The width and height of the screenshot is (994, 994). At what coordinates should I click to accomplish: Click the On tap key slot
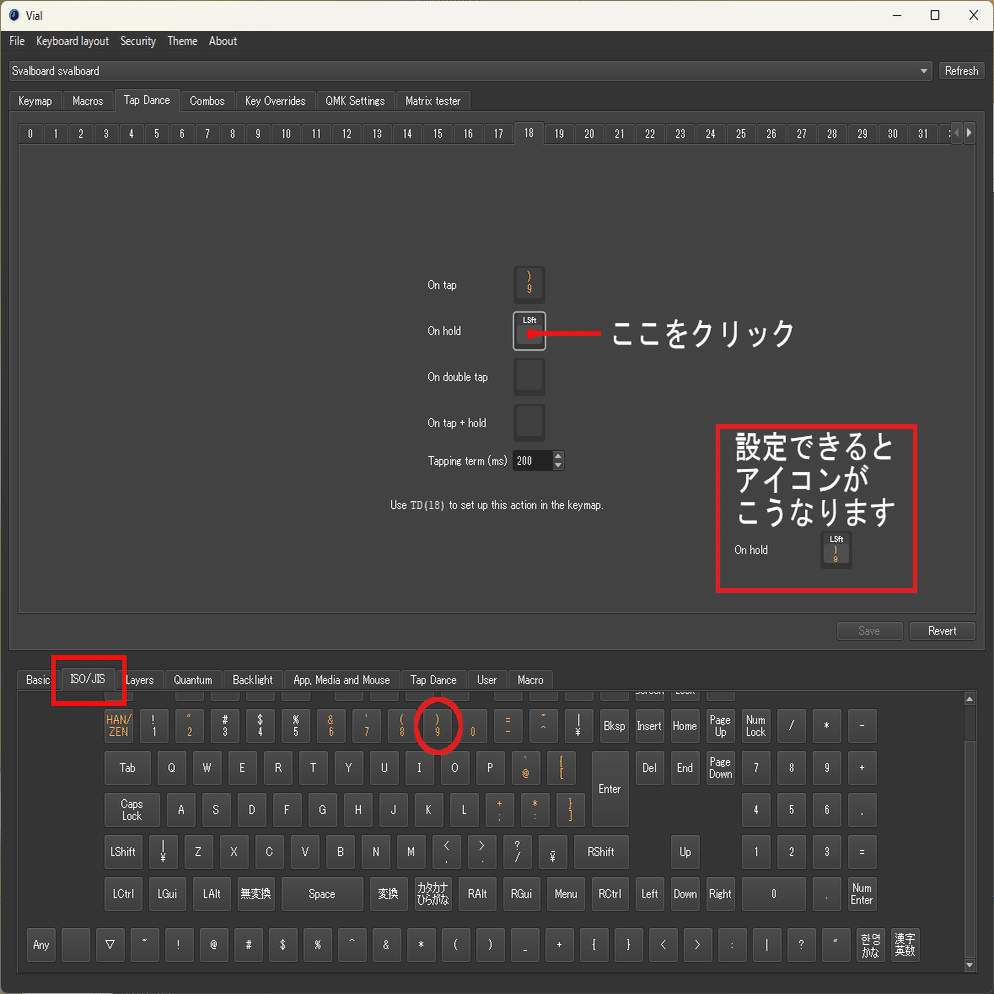coord(529,285)
